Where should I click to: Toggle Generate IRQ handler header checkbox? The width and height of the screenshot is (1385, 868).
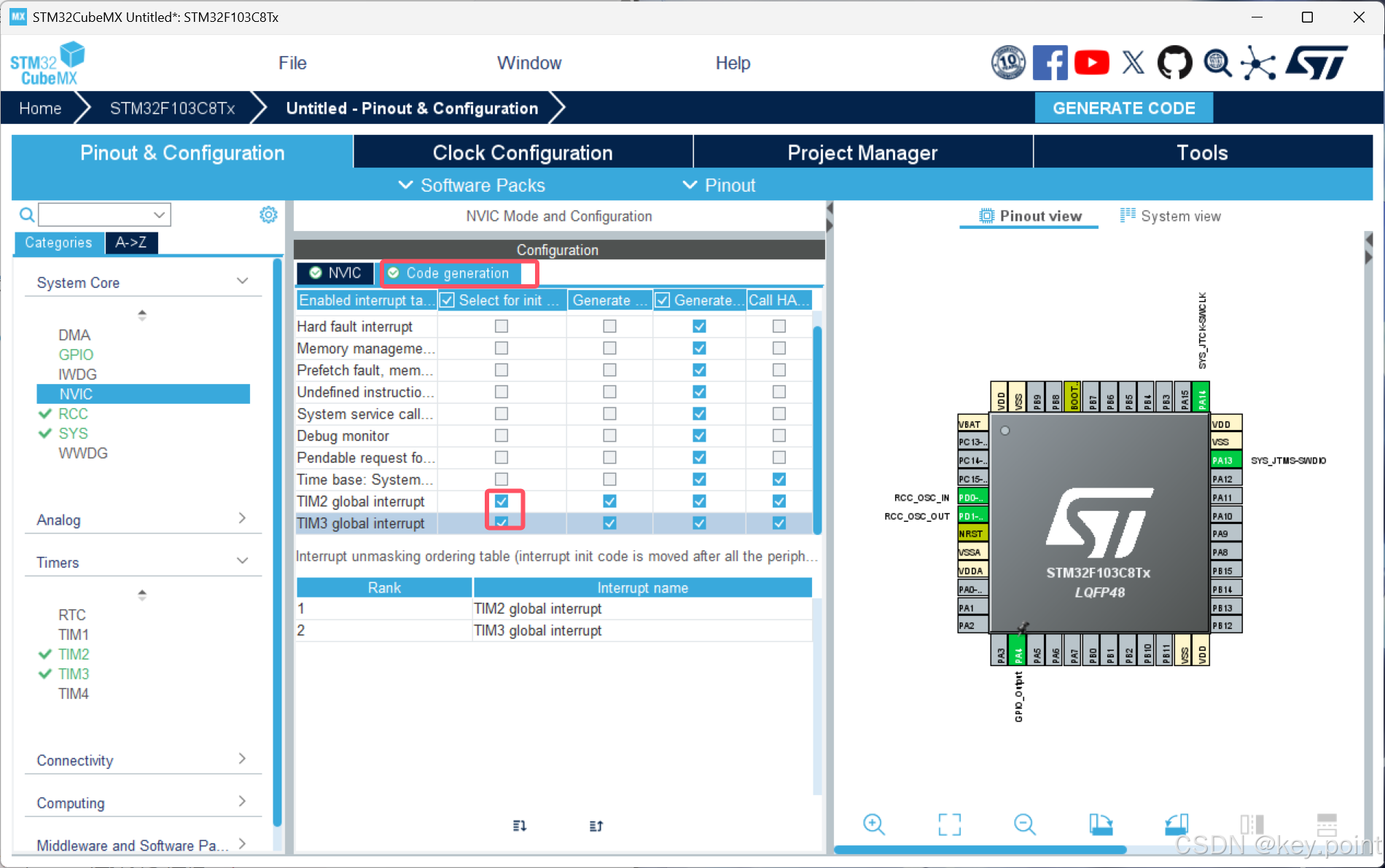coord(663,300)
